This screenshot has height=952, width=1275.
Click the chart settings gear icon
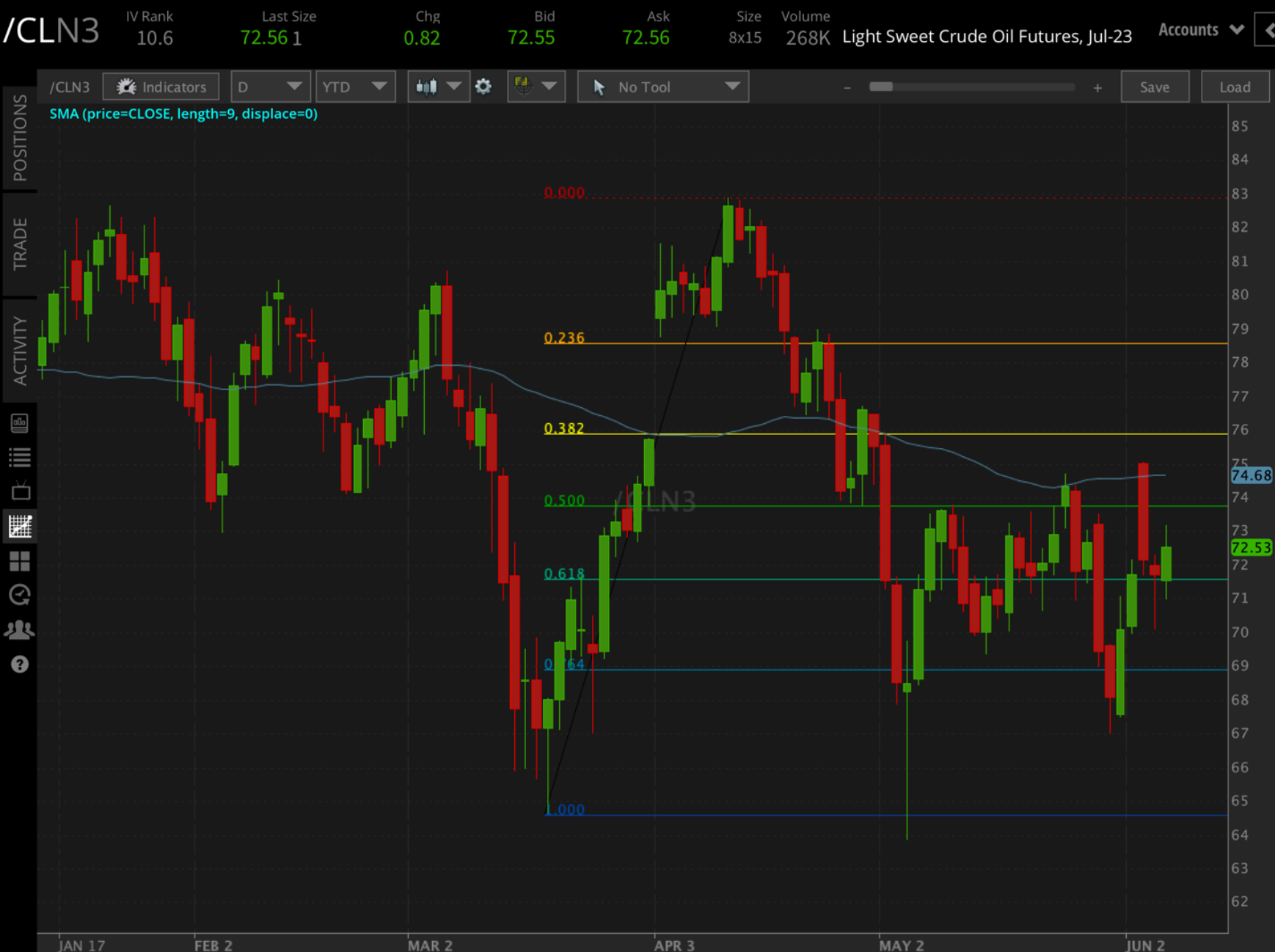(x=483, y=86)
